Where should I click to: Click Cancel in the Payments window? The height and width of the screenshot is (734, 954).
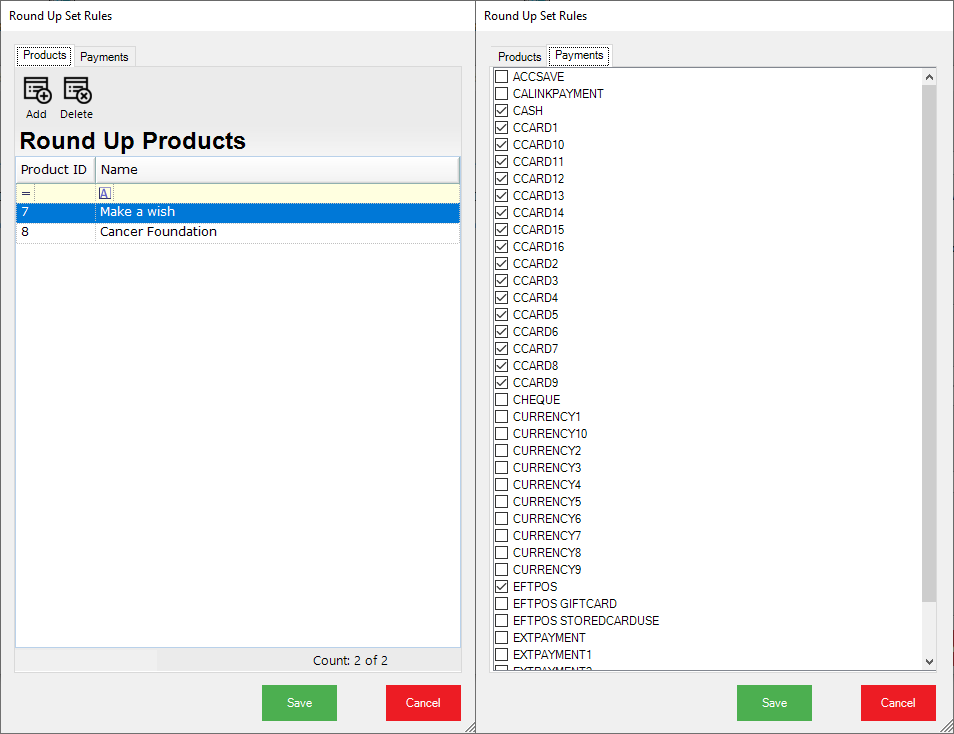pos(897,703)
